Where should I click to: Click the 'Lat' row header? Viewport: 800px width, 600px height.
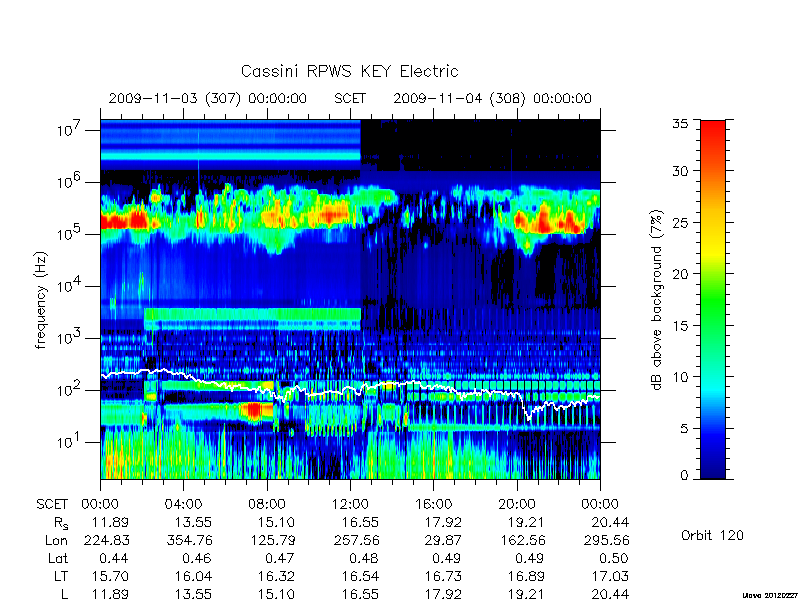(58, 558)
